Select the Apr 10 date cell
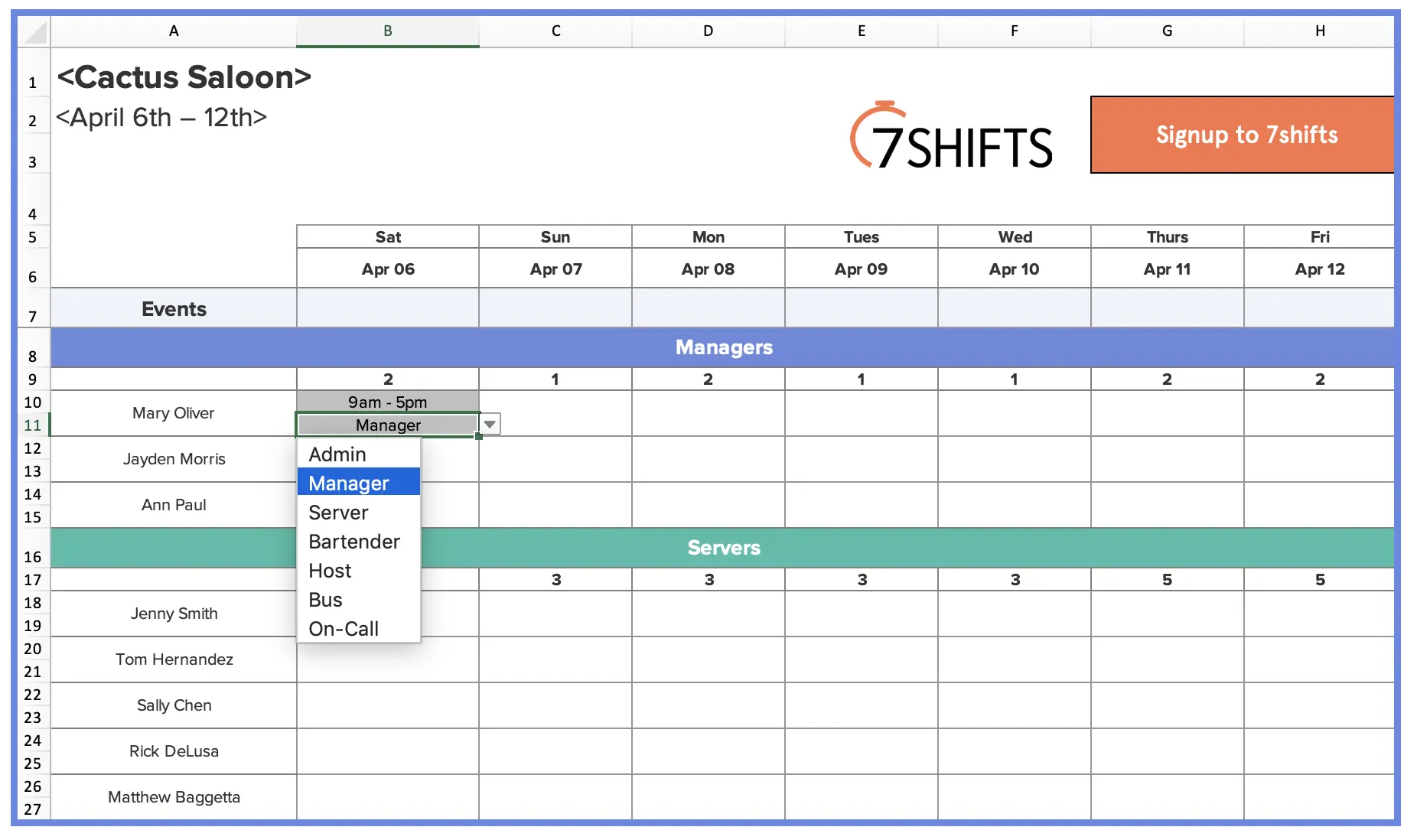 1014,269
